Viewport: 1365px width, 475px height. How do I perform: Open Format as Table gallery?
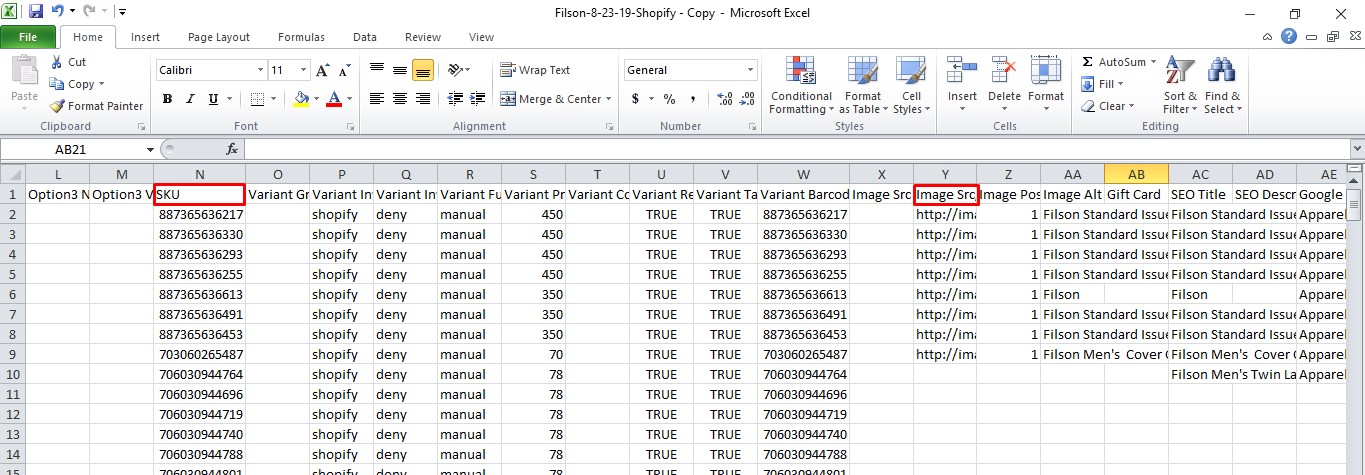(864, 85)
